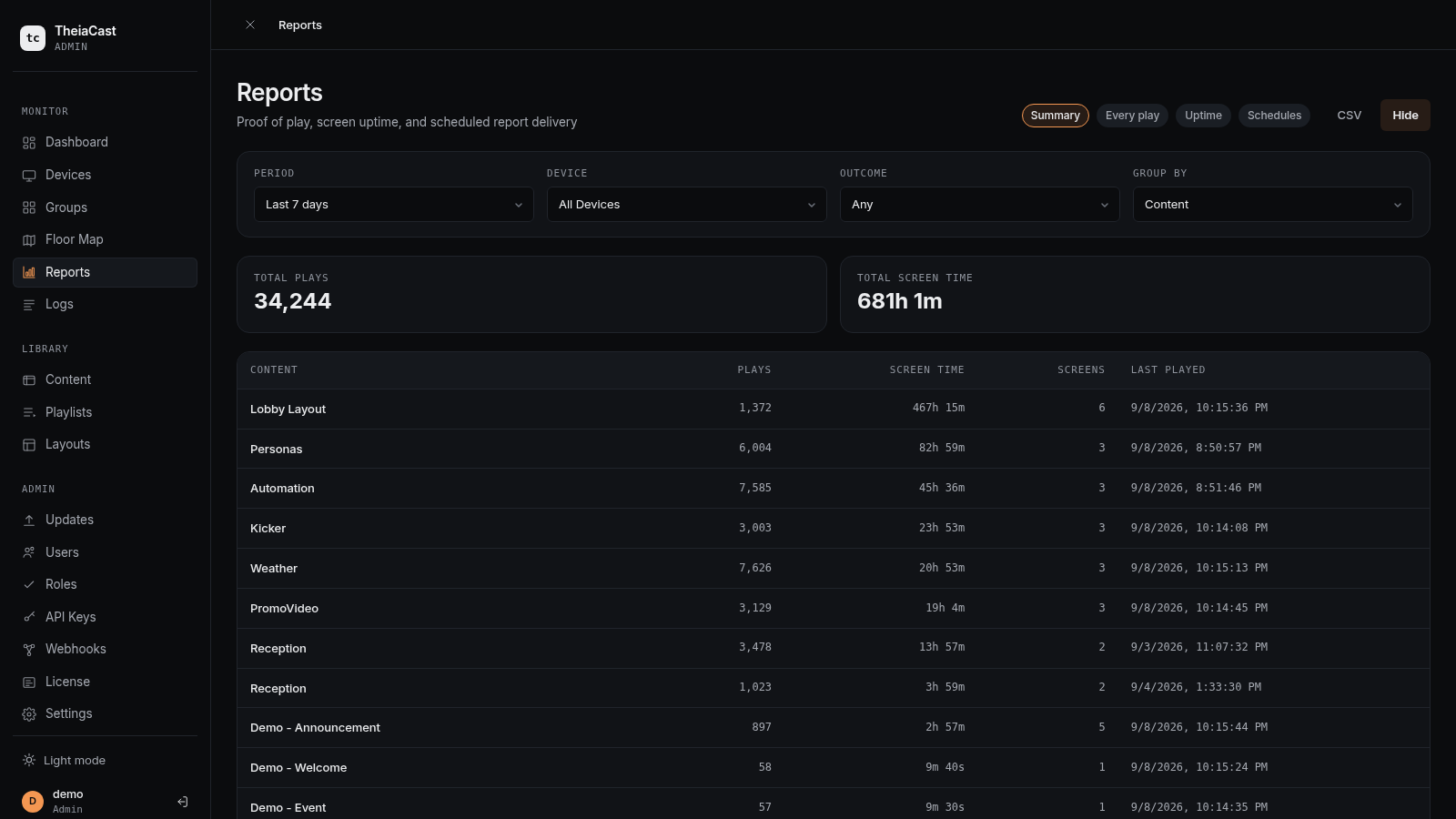
Task: Click the logout icon beside demo user
Action: 182,802
